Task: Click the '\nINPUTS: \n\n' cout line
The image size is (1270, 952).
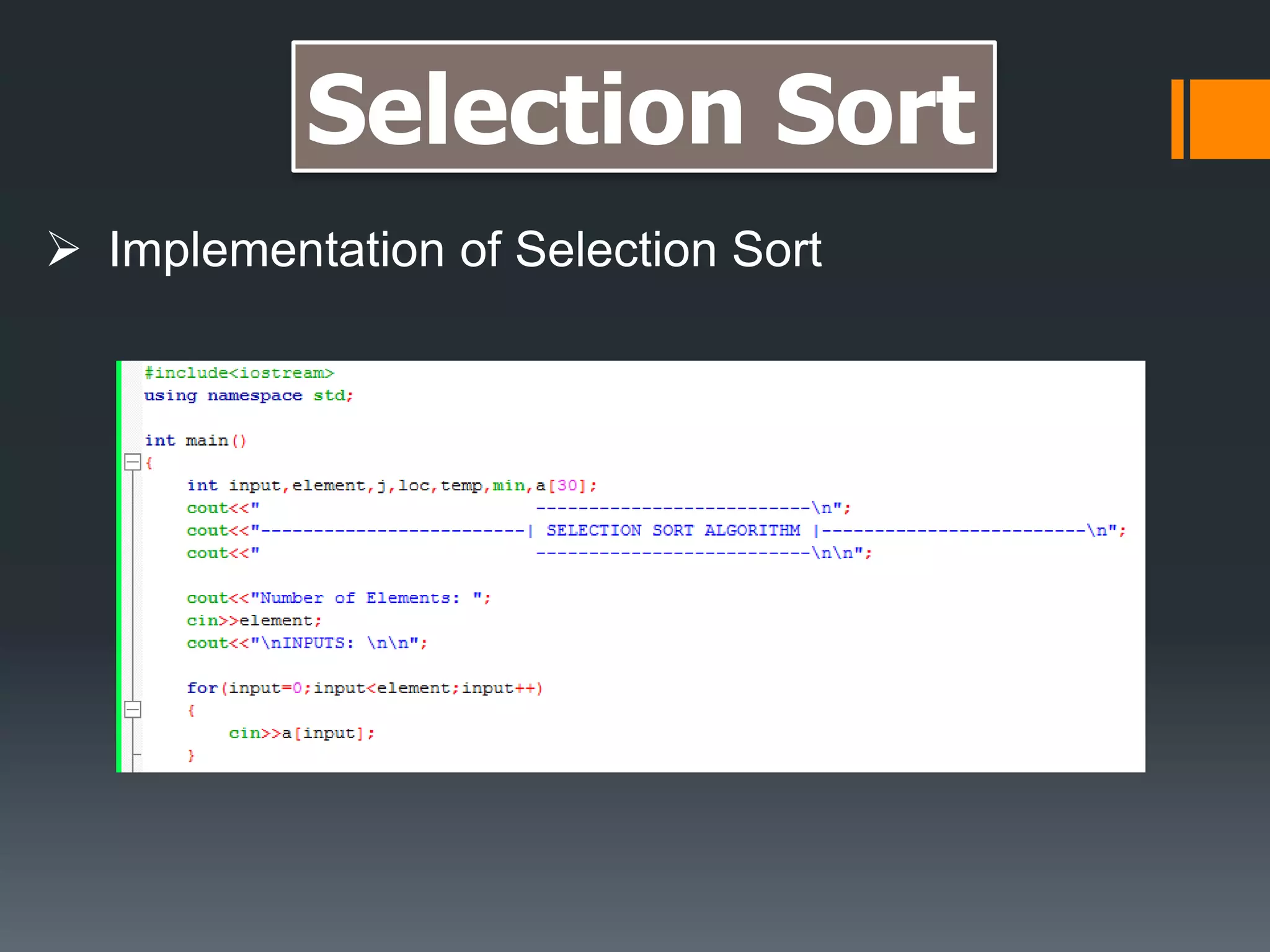Action: click(308, 643)
